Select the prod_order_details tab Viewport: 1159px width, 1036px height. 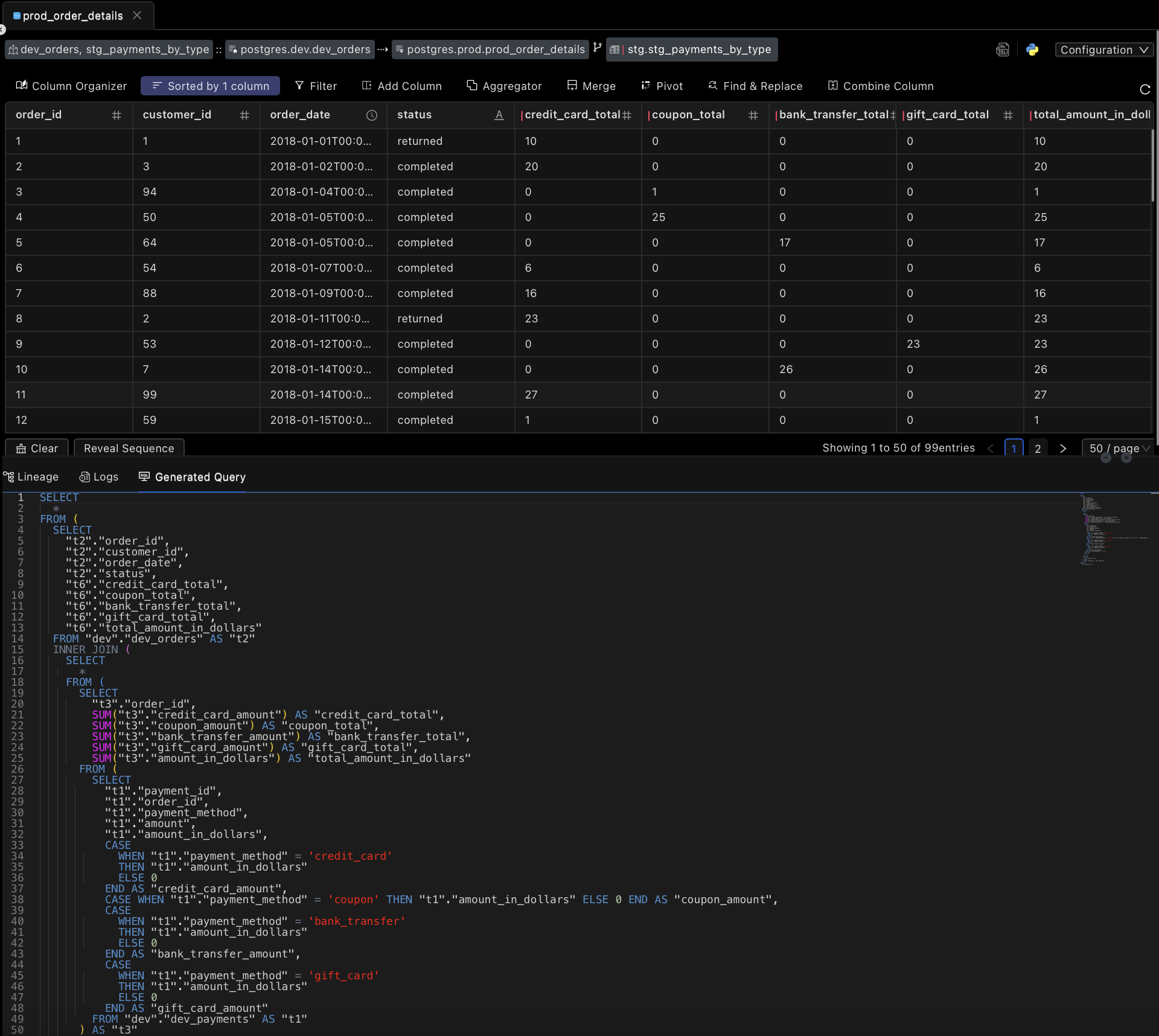coord(72,16)
